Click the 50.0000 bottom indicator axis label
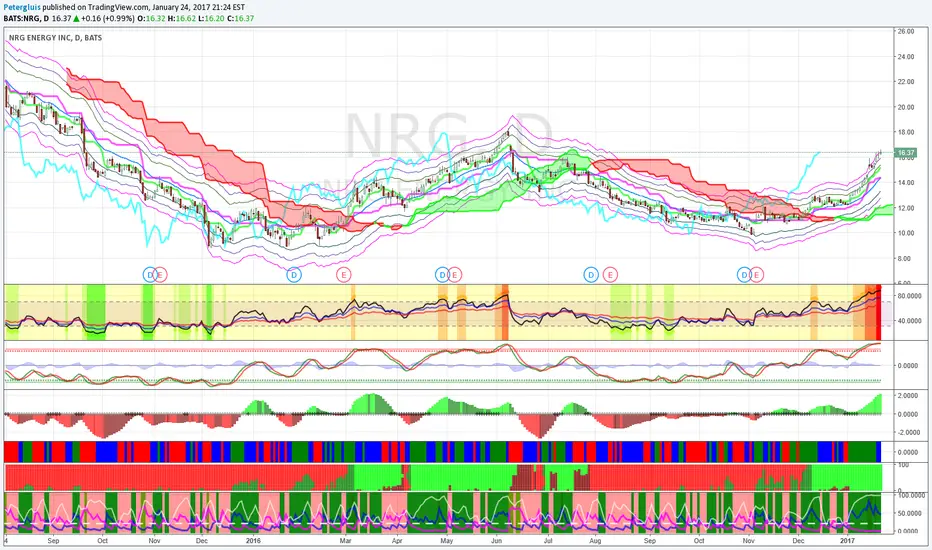Viewport: 932px width, 550px height. [x=908, y=513]
